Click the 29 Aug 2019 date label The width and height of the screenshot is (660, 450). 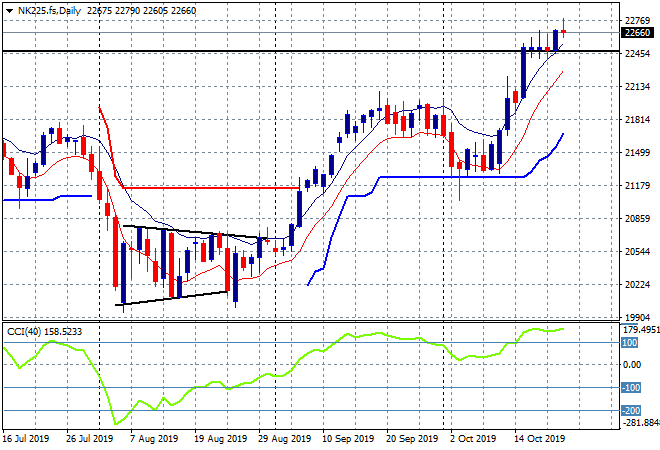pyautogui.click(x=284, y=439)
